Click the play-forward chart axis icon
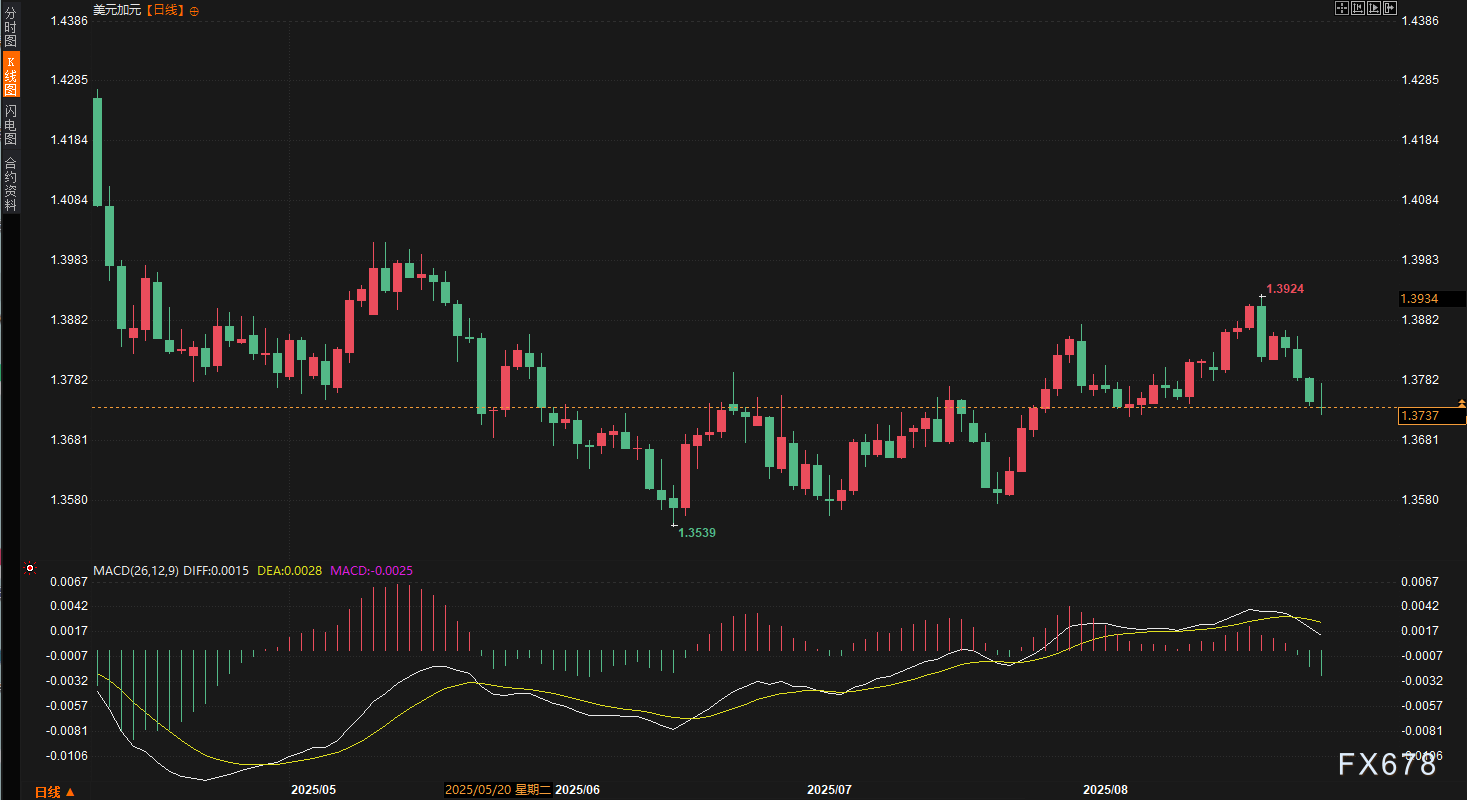This screenshot has width=1467, height=800. pyautogui.click(x=1374, y=8)
